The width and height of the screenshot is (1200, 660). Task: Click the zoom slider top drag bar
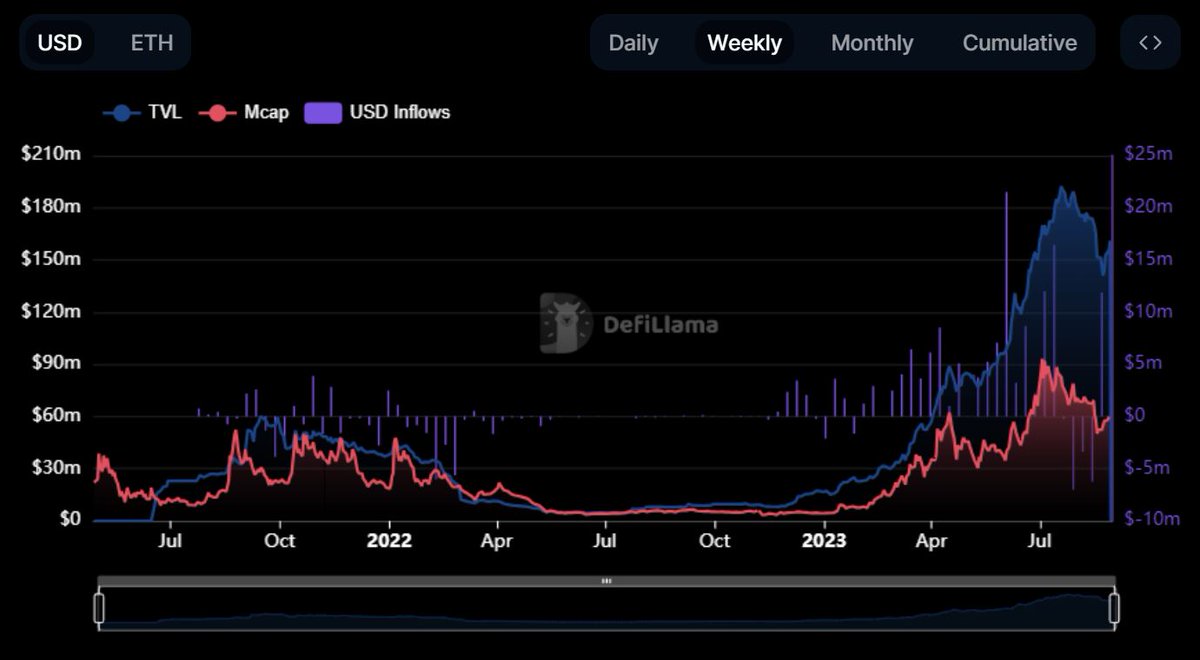click(x=606, y=581)
